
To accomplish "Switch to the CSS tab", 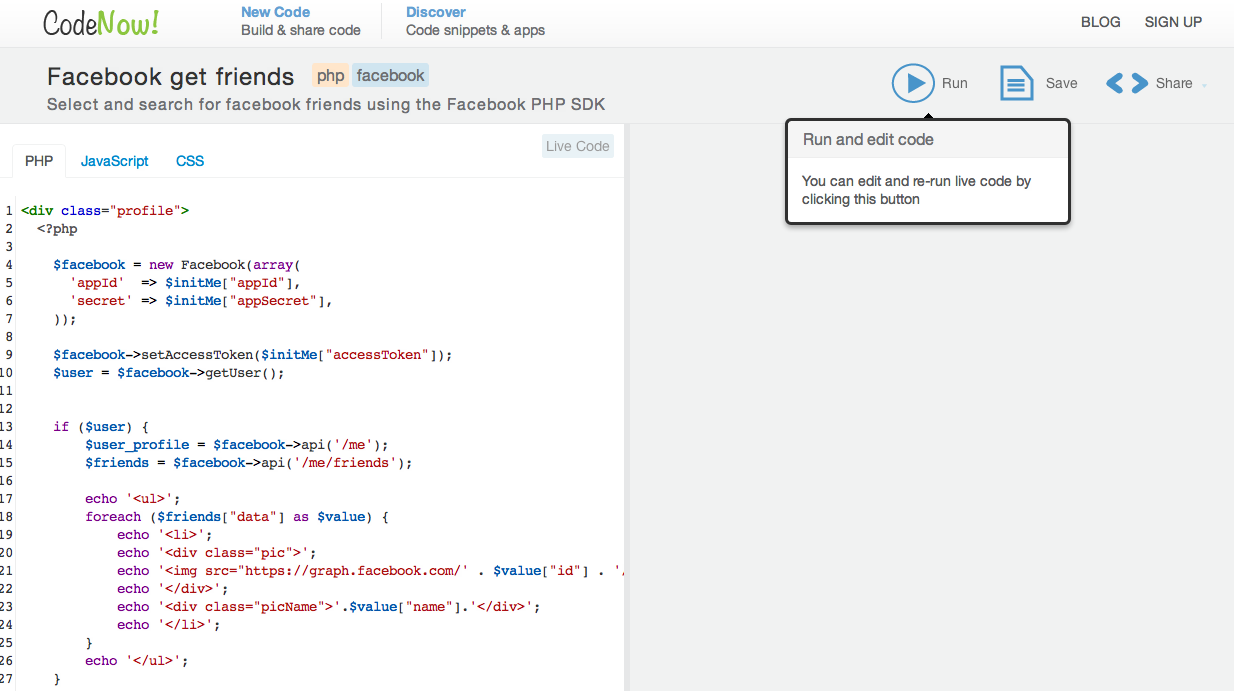I will click(x=190, y=161).
